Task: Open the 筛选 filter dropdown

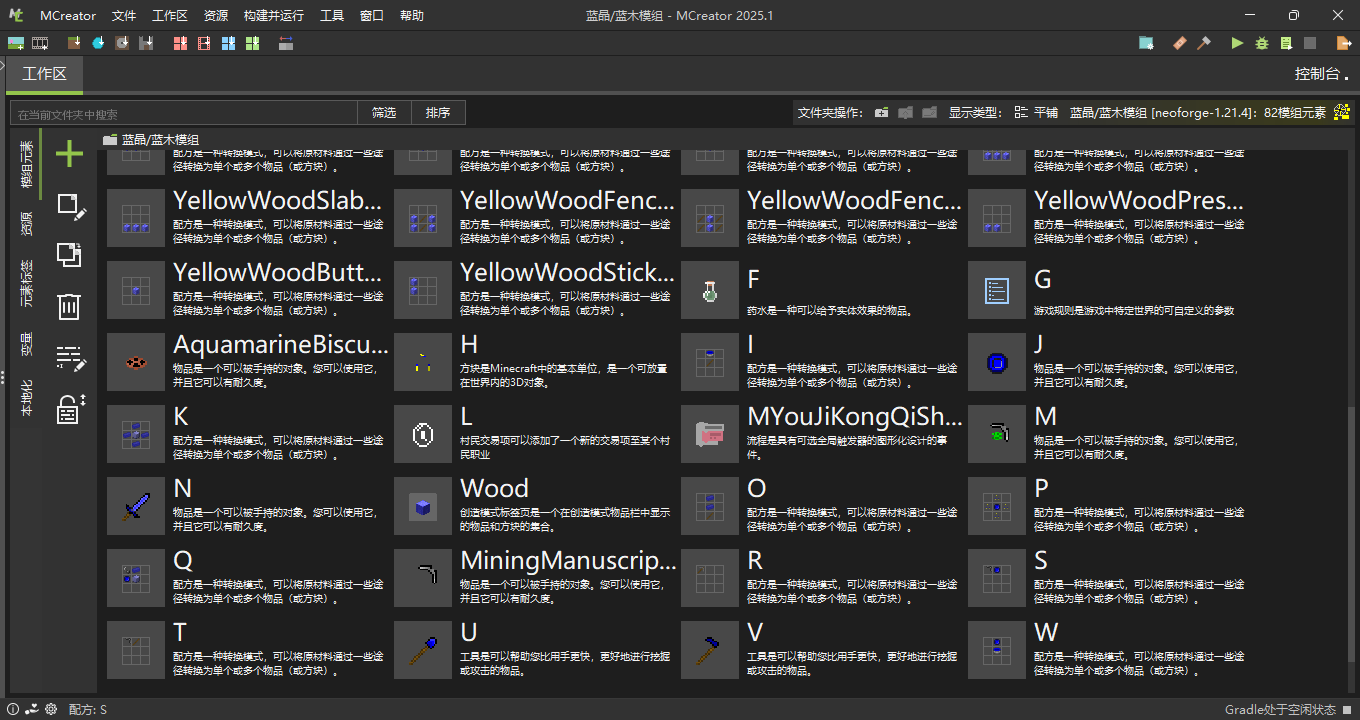Action: tap(384, 113)
